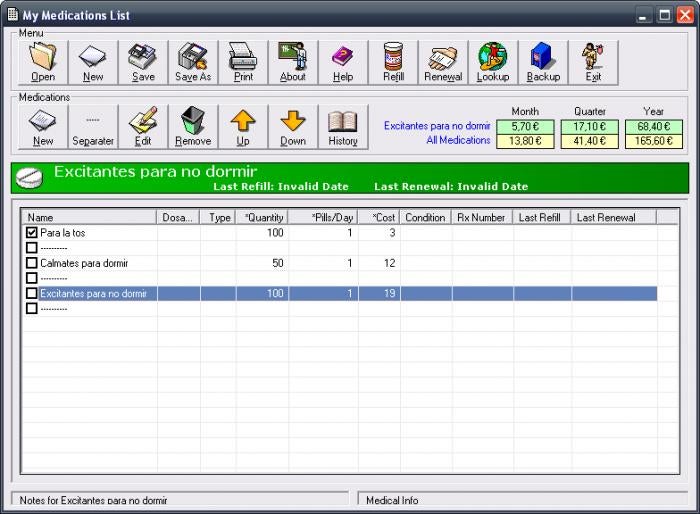Print the medications list
700x514 pixels.
tap(243, 62)
